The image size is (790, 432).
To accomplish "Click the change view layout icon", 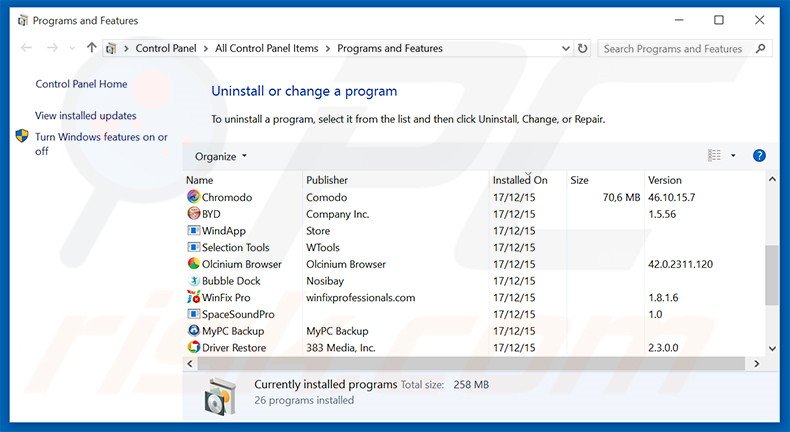I will point(714,156).
